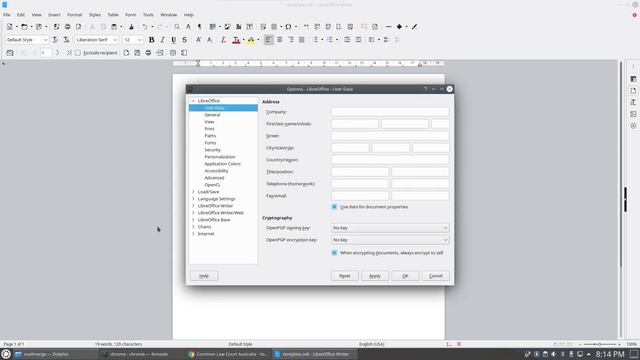Toggle Align Right button
The height and width of the screenshot is (360, 640).
tap(291, 40)
